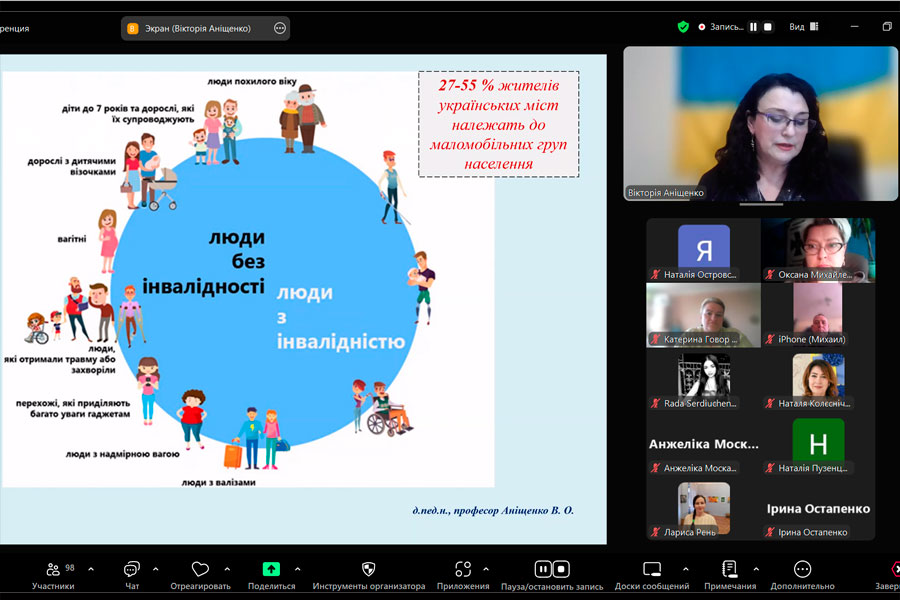Click muted mic icon of Rada Serdiuchen...
This screenshot has height=600, width=900.
[x=655, y=404]
